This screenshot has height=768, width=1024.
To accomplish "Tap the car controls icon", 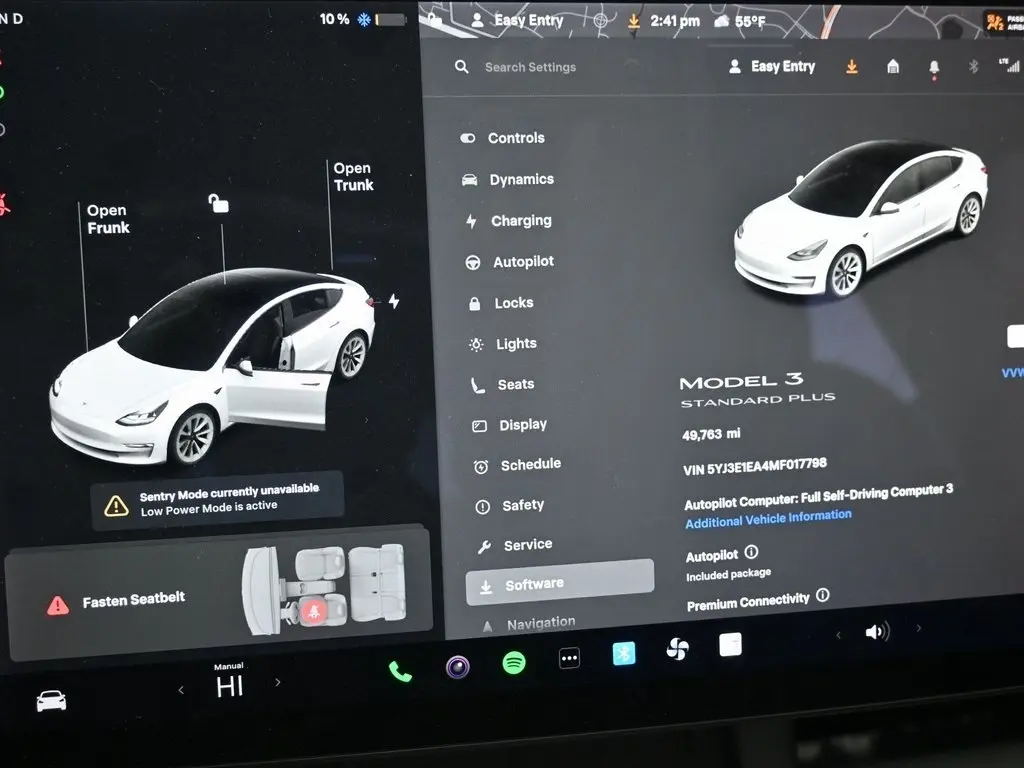I will [51, 701].
